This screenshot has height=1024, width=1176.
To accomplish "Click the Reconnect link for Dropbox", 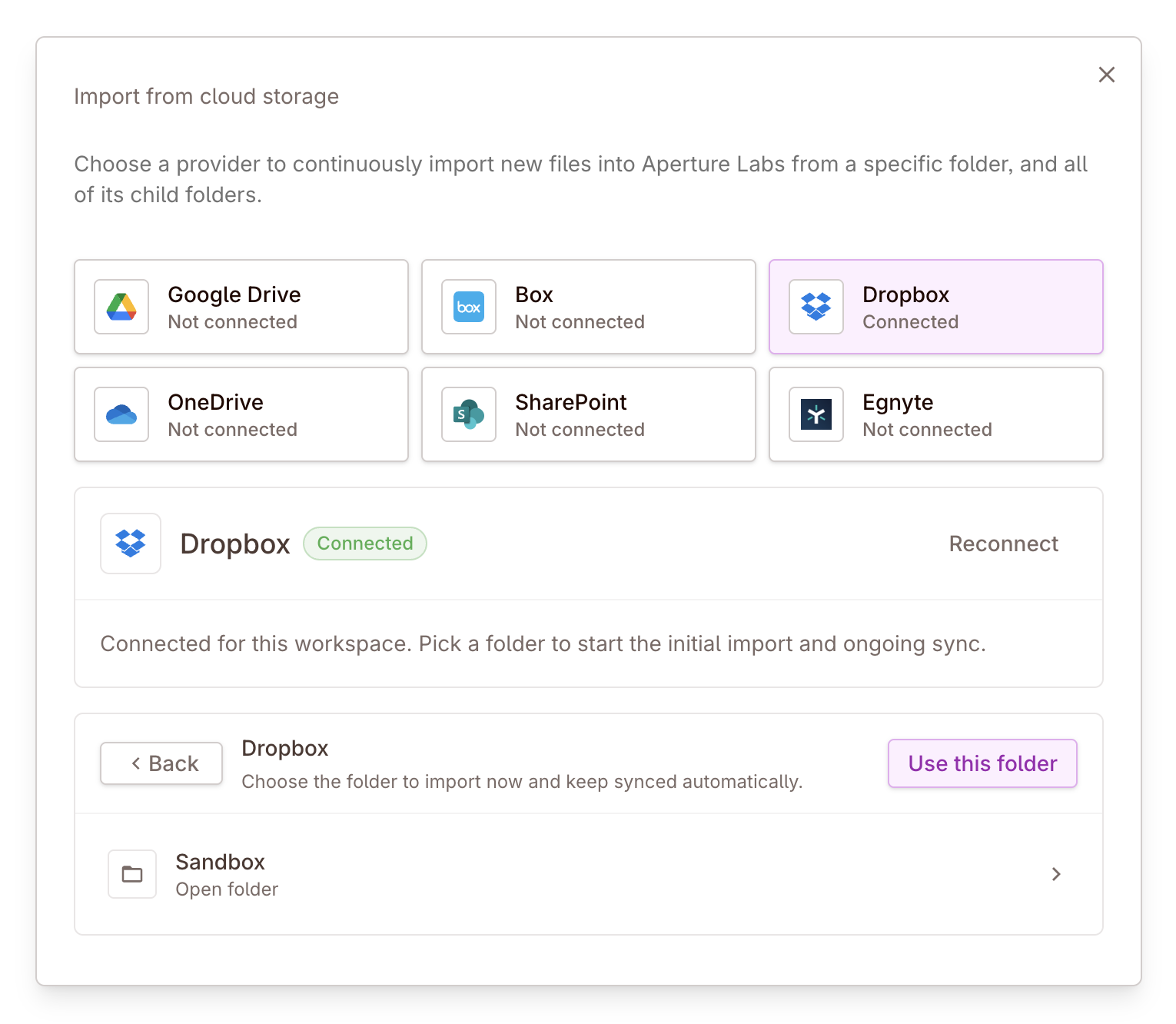I will pos(1003,544).
